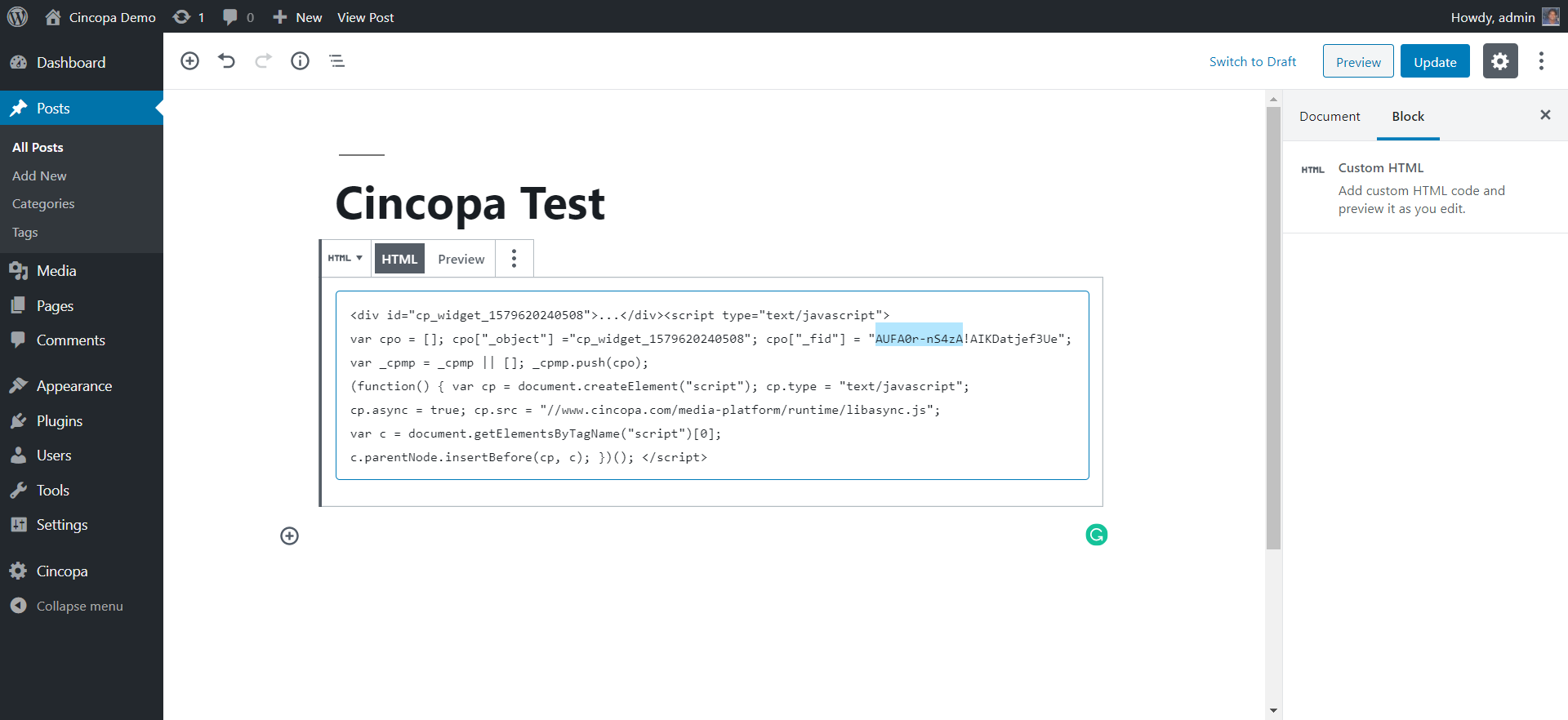
Task: Click the editor's vertical scrollbar
Action: (x=1273, y=327)
